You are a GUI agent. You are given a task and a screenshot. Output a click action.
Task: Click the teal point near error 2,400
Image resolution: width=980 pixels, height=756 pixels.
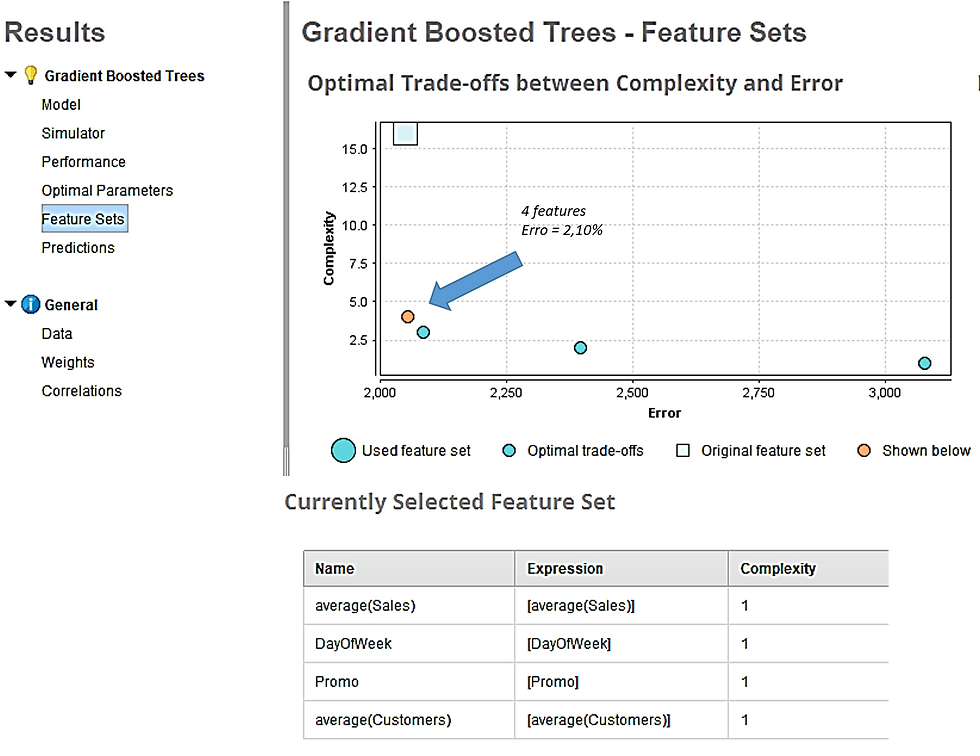click(x=580, y=348)
